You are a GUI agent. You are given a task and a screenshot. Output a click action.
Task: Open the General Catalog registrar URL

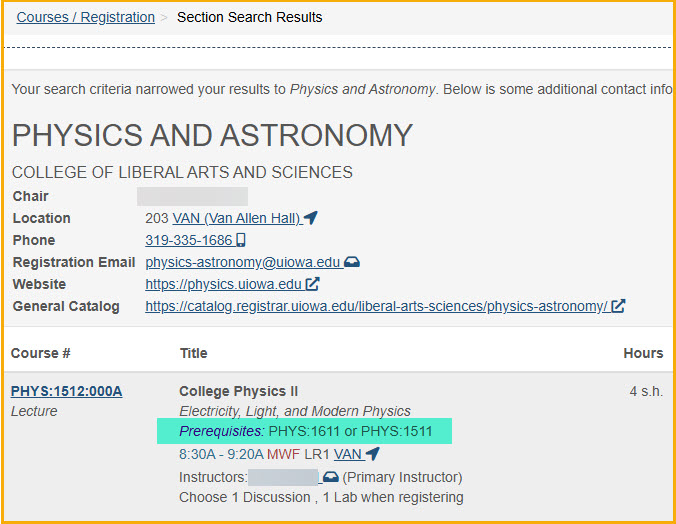tap(376, 306)
